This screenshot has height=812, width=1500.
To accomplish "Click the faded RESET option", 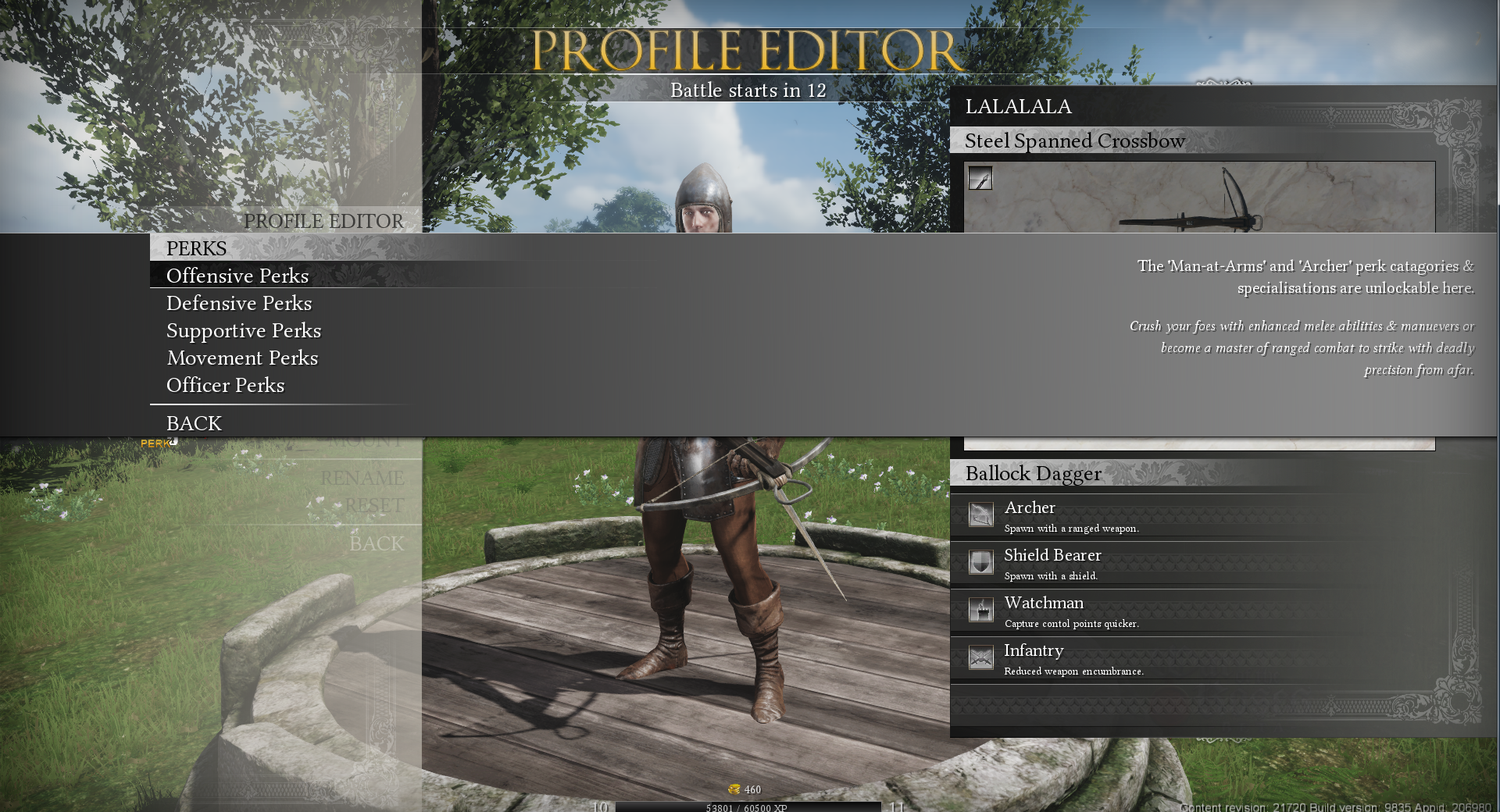I will pyautogui.click(x=374, y=505).
